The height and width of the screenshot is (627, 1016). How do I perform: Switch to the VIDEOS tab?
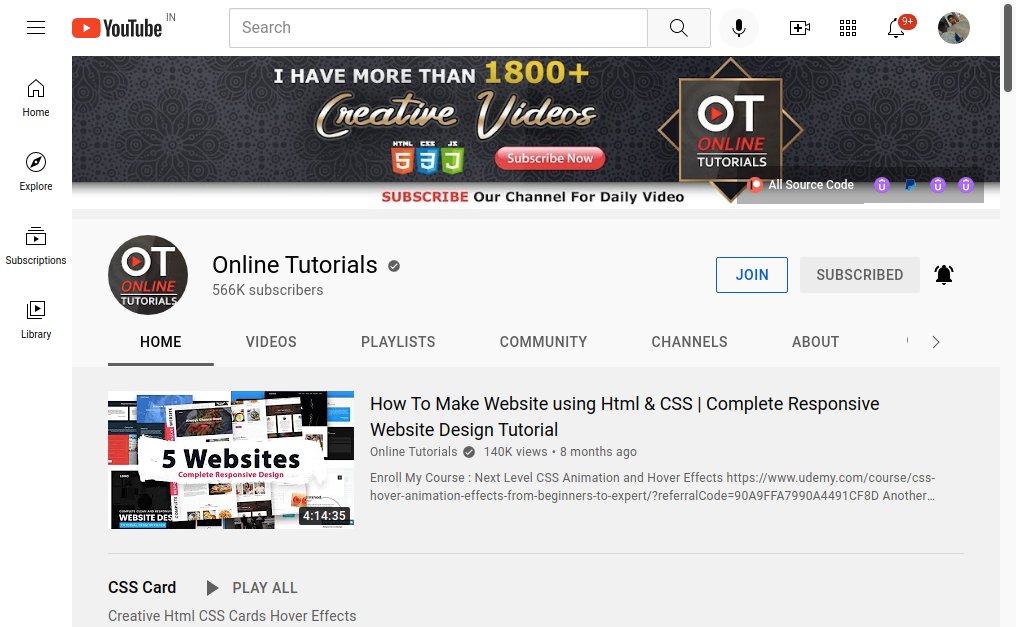coord(271,342)
